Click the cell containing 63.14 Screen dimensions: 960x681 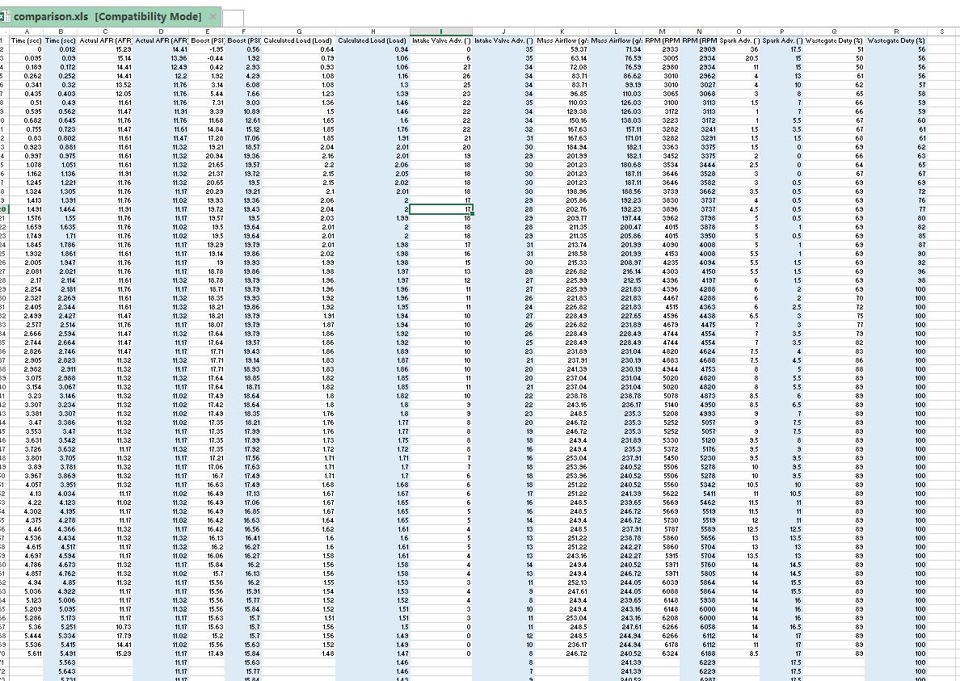click(562, 58)
